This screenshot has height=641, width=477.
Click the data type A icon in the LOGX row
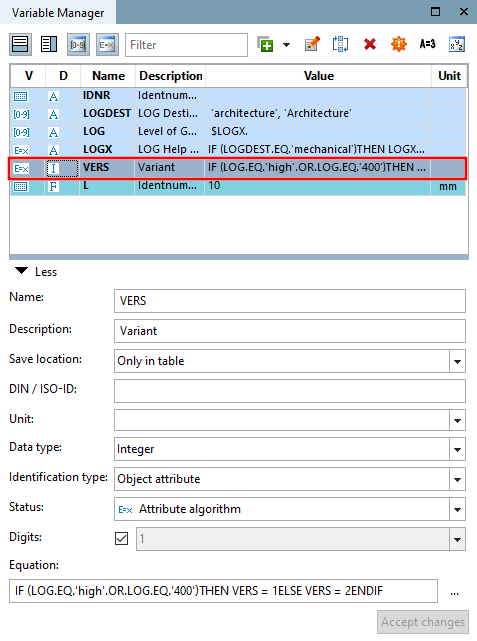click(x=53, y=150)
